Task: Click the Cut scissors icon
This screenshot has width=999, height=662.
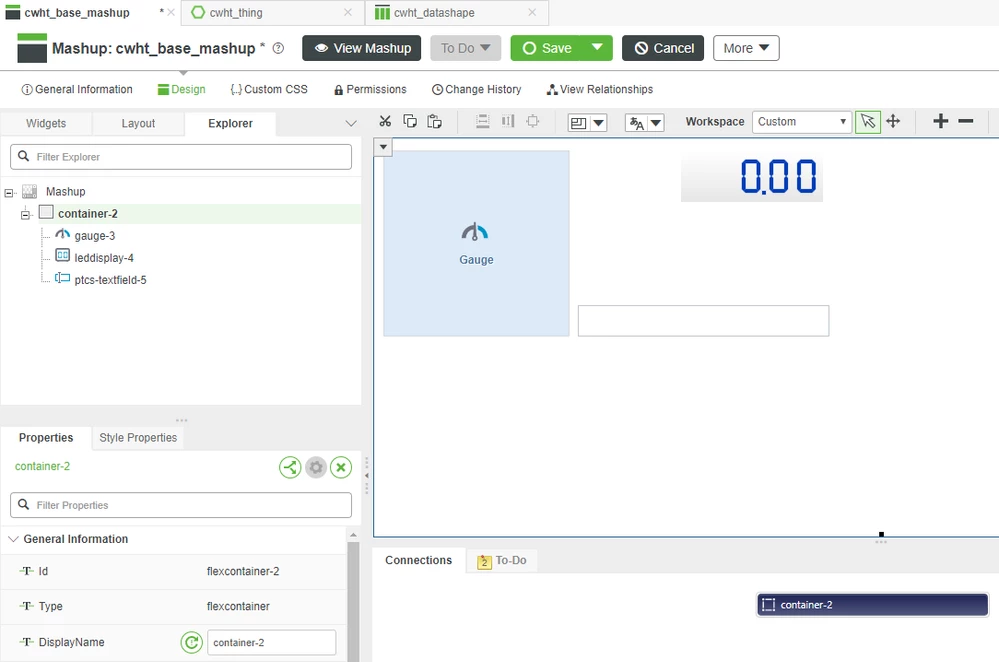Action: coord(385,121)
